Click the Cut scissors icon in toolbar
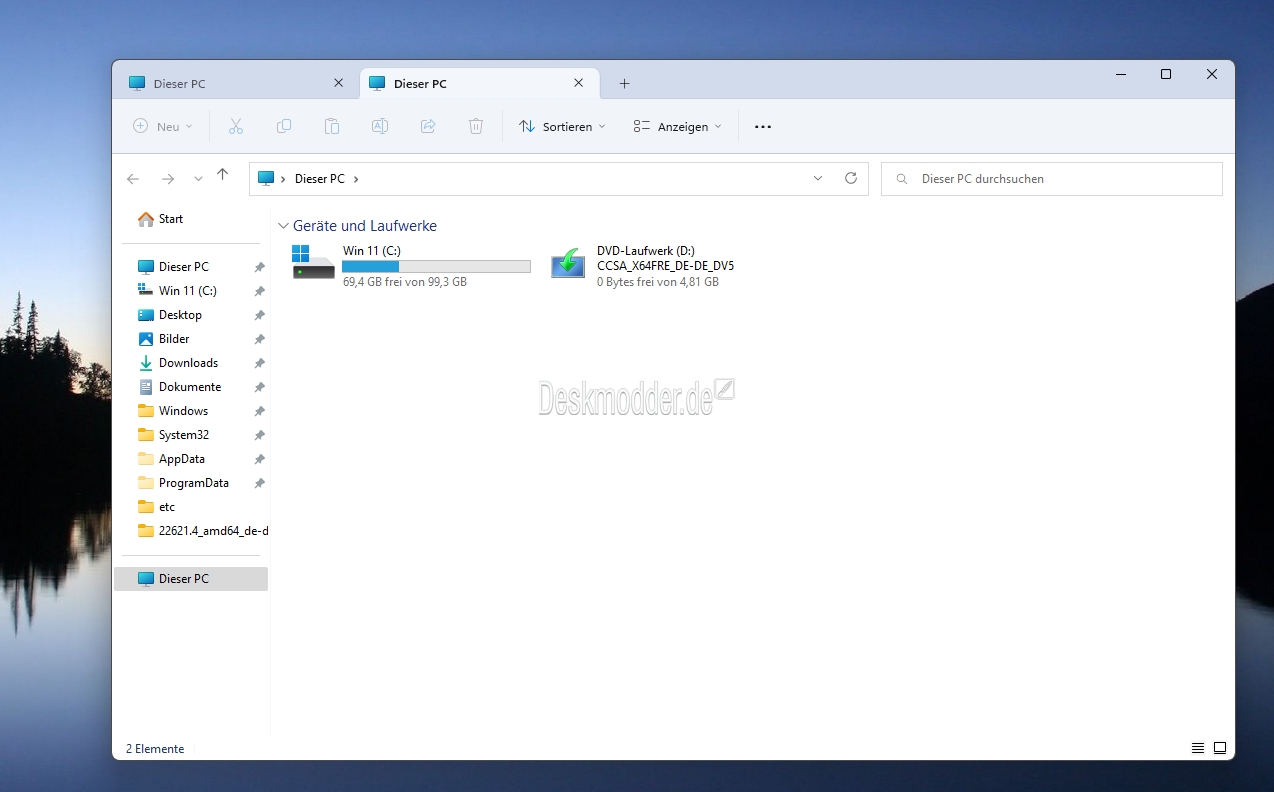This screenshot has height=792, width=1274. point(236,126)
